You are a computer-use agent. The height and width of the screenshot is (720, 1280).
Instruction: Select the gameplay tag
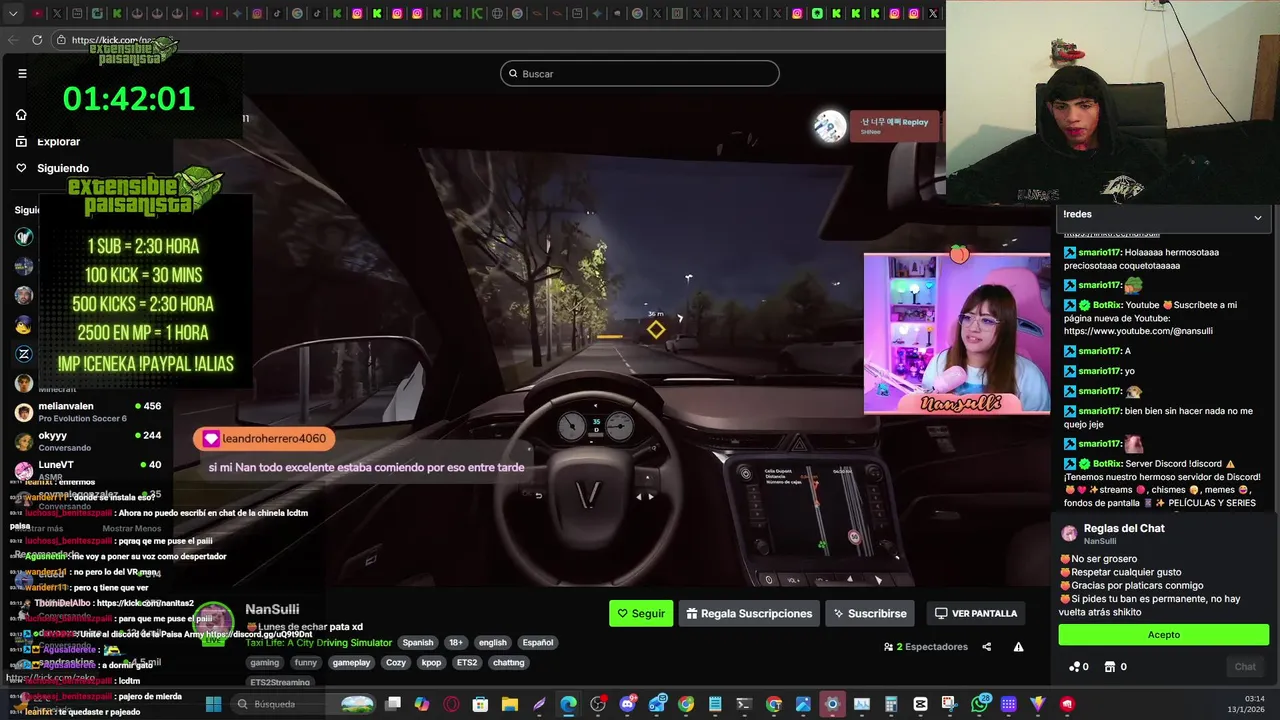(x=351, y=662)
